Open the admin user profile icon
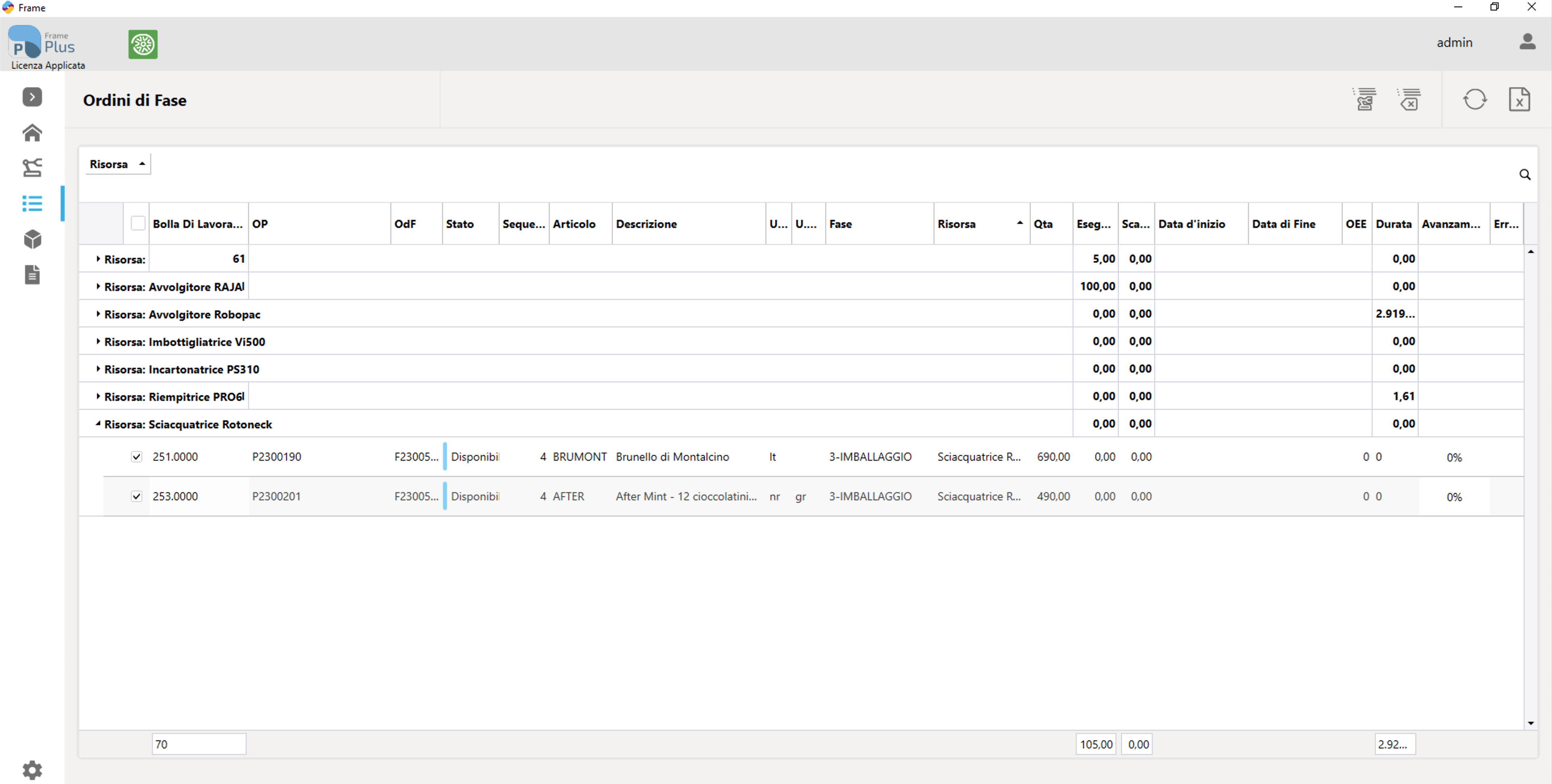This screenshot has height=784, width=1552. coord(1527,42)
